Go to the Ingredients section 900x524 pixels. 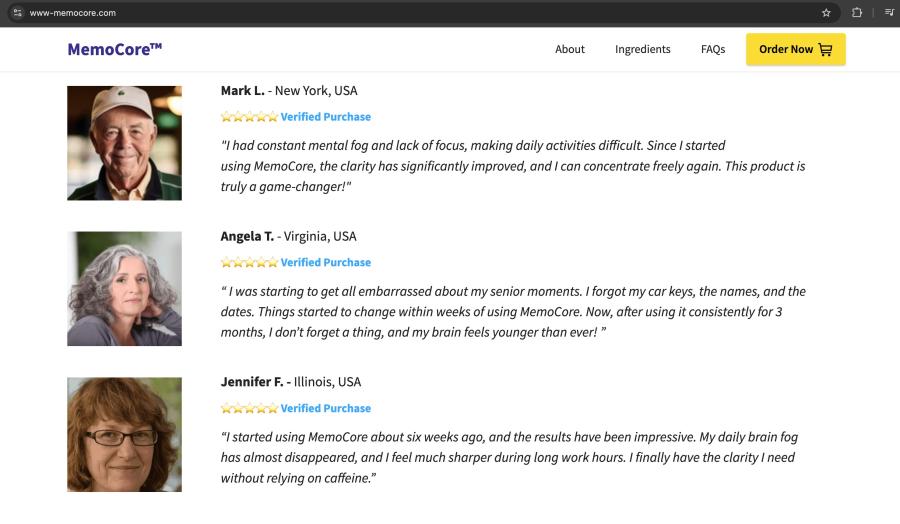point(643,49)
